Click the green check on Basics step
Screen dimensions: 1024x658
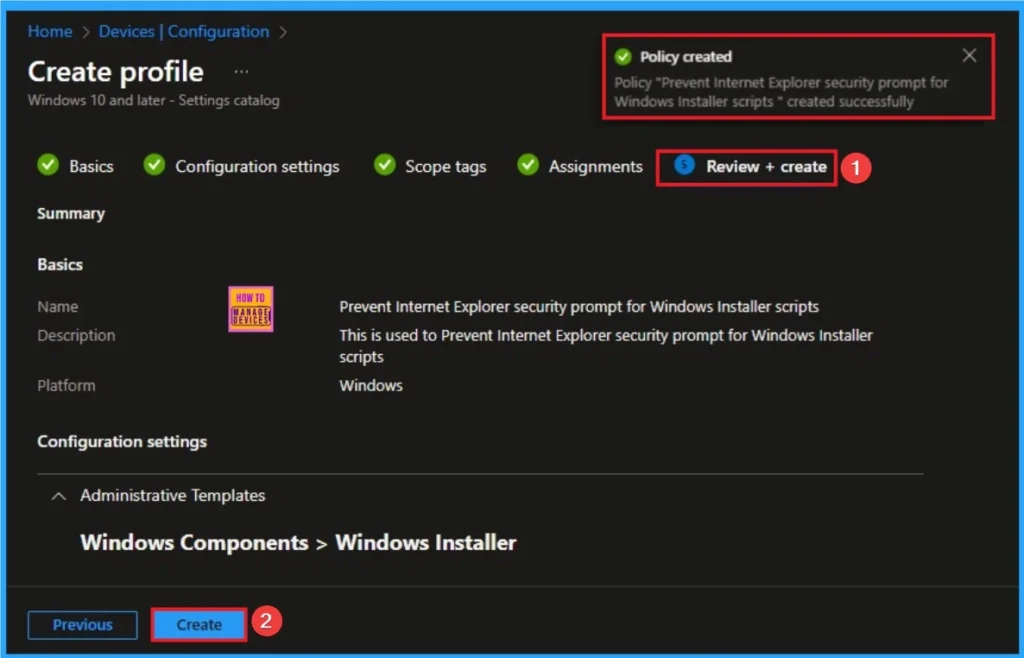pyautogui.click(x=47, y=165)
